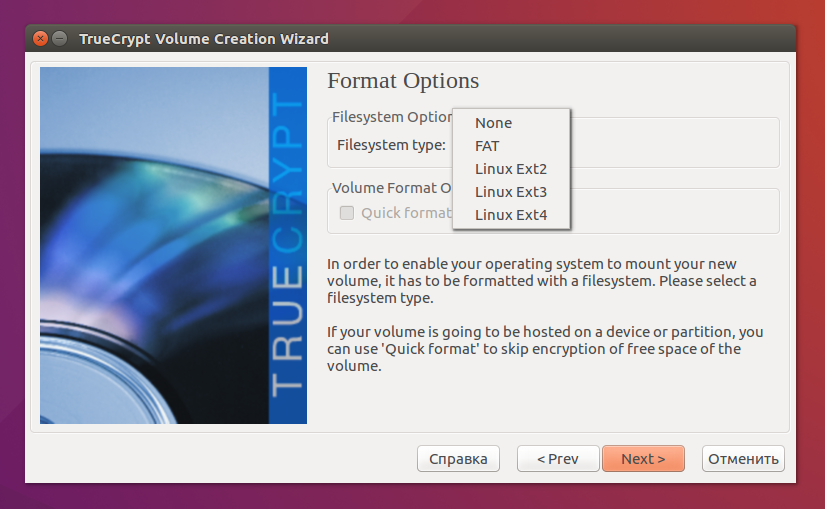
Task: Click the Volume Format Options group label
Action: [x=391, y=188]
